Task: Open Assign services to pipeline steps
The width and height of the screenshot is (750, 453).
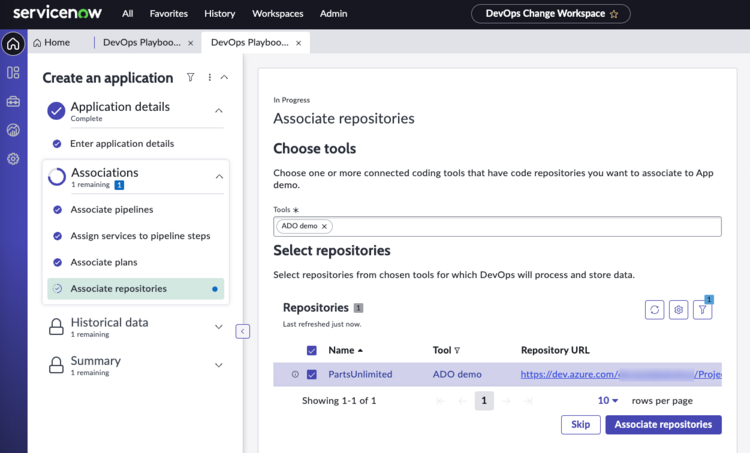Action: (x=140, y=236)
